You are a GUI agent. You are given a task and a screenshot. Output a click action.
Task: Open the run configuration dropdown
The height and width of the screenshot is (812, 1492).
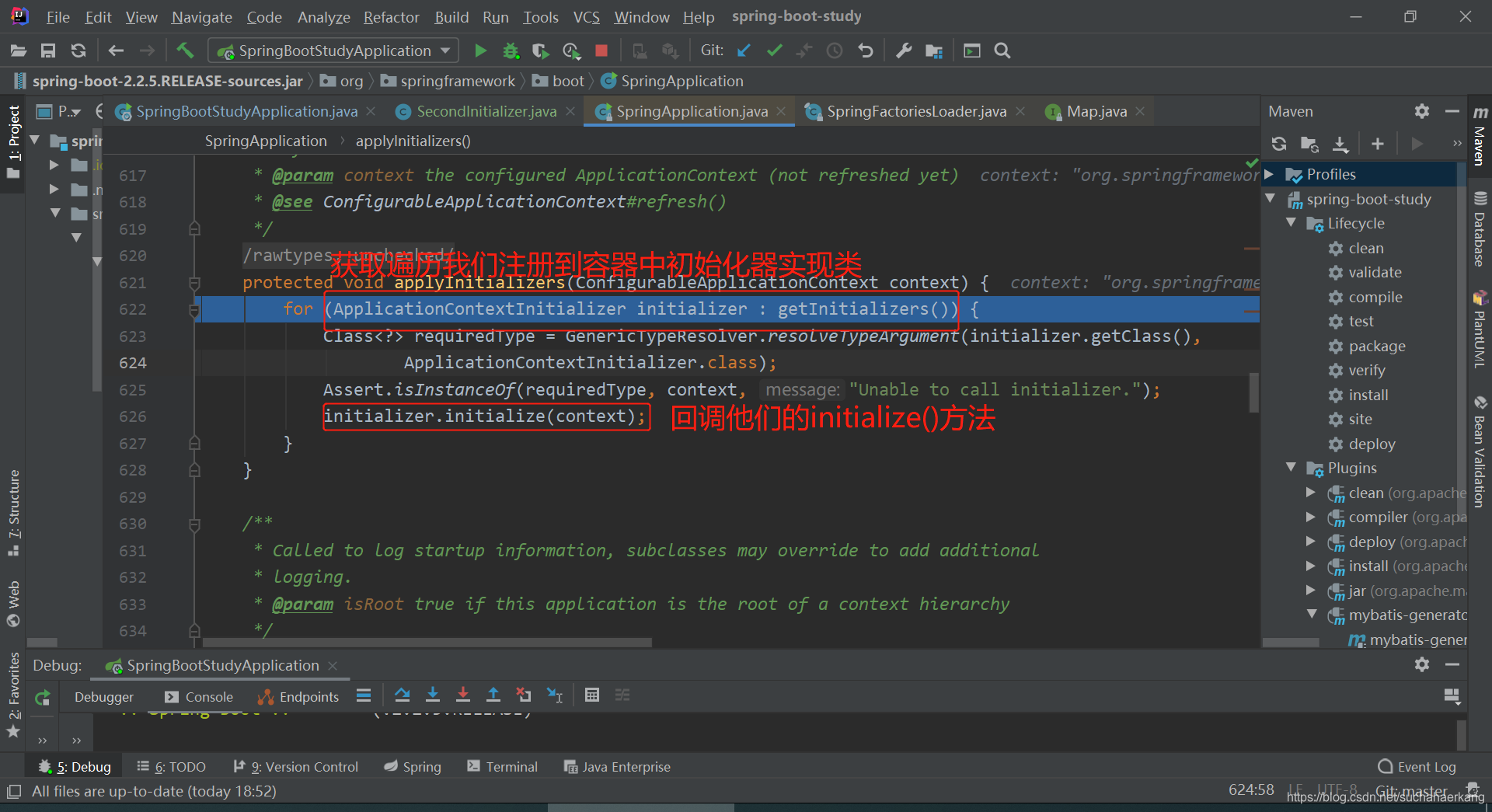333,51
